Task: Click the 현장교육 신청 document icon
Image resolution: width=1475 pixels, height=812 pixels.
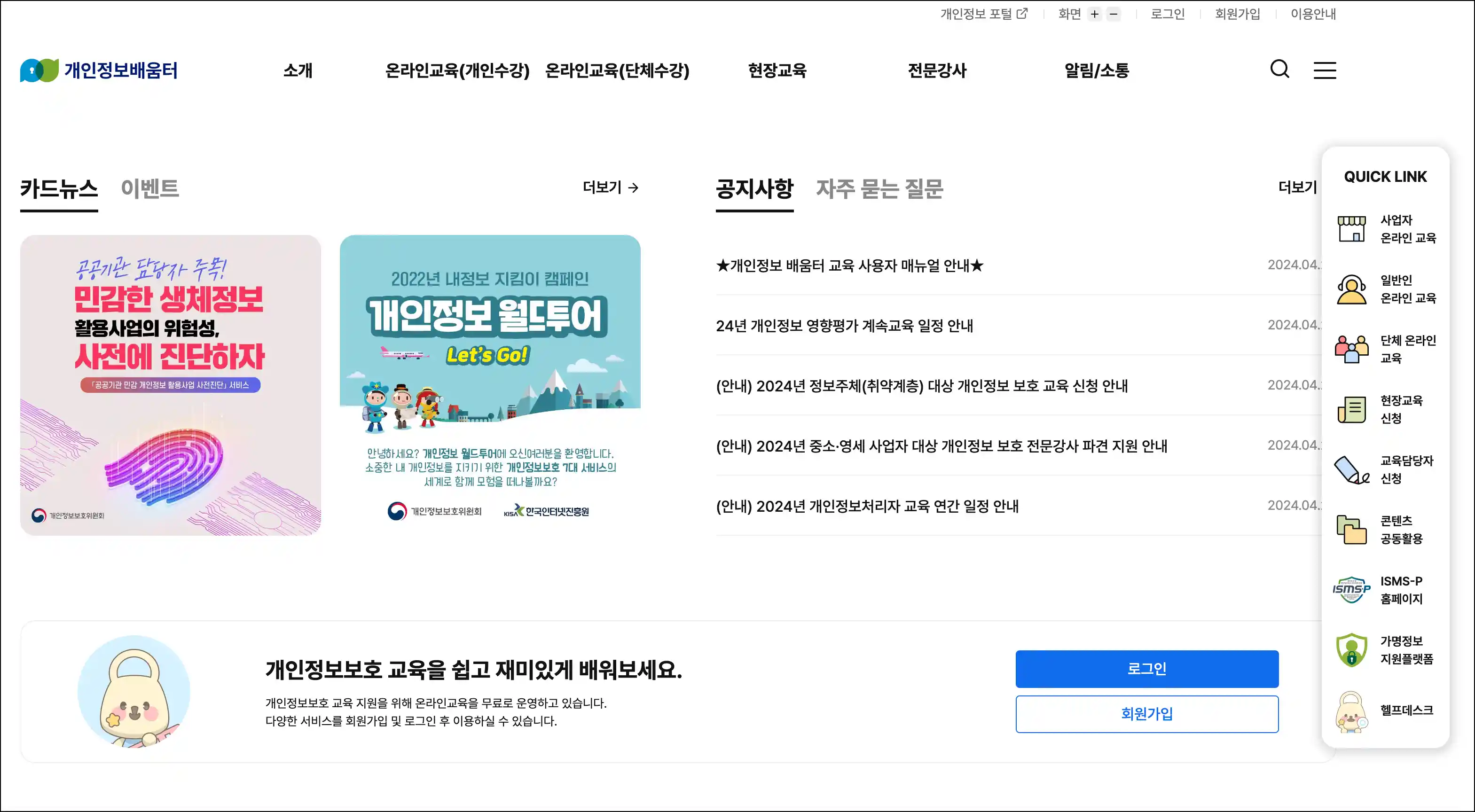Action: coord(1351,409)
